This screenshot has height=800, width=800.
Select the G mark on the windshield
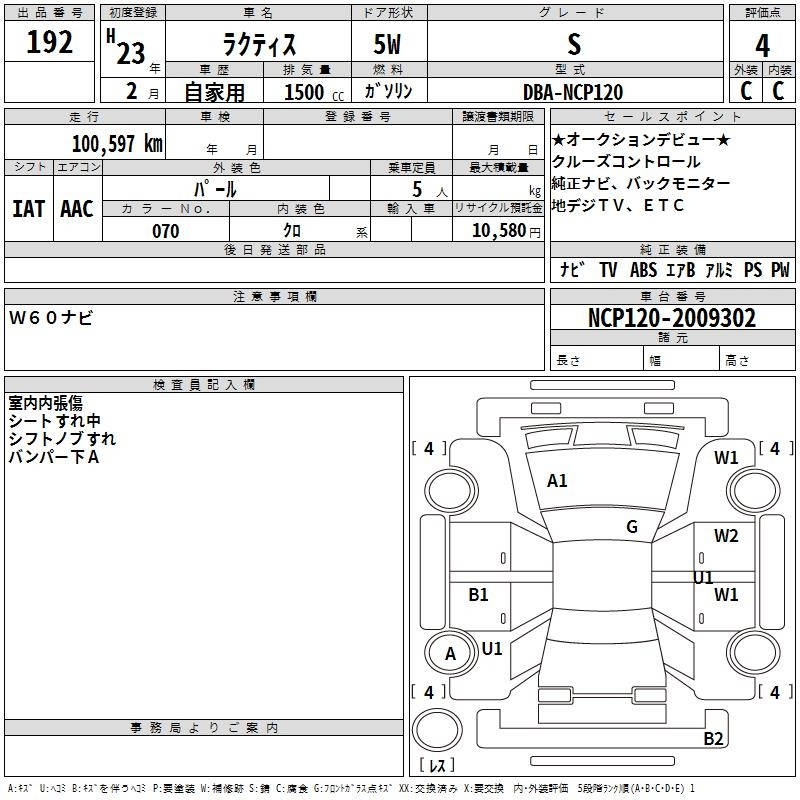[x=632, y=527]
